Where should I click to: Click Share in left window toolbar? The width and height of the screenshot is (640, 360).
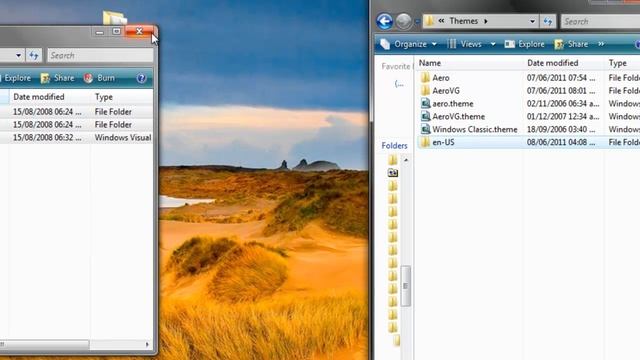58,78
